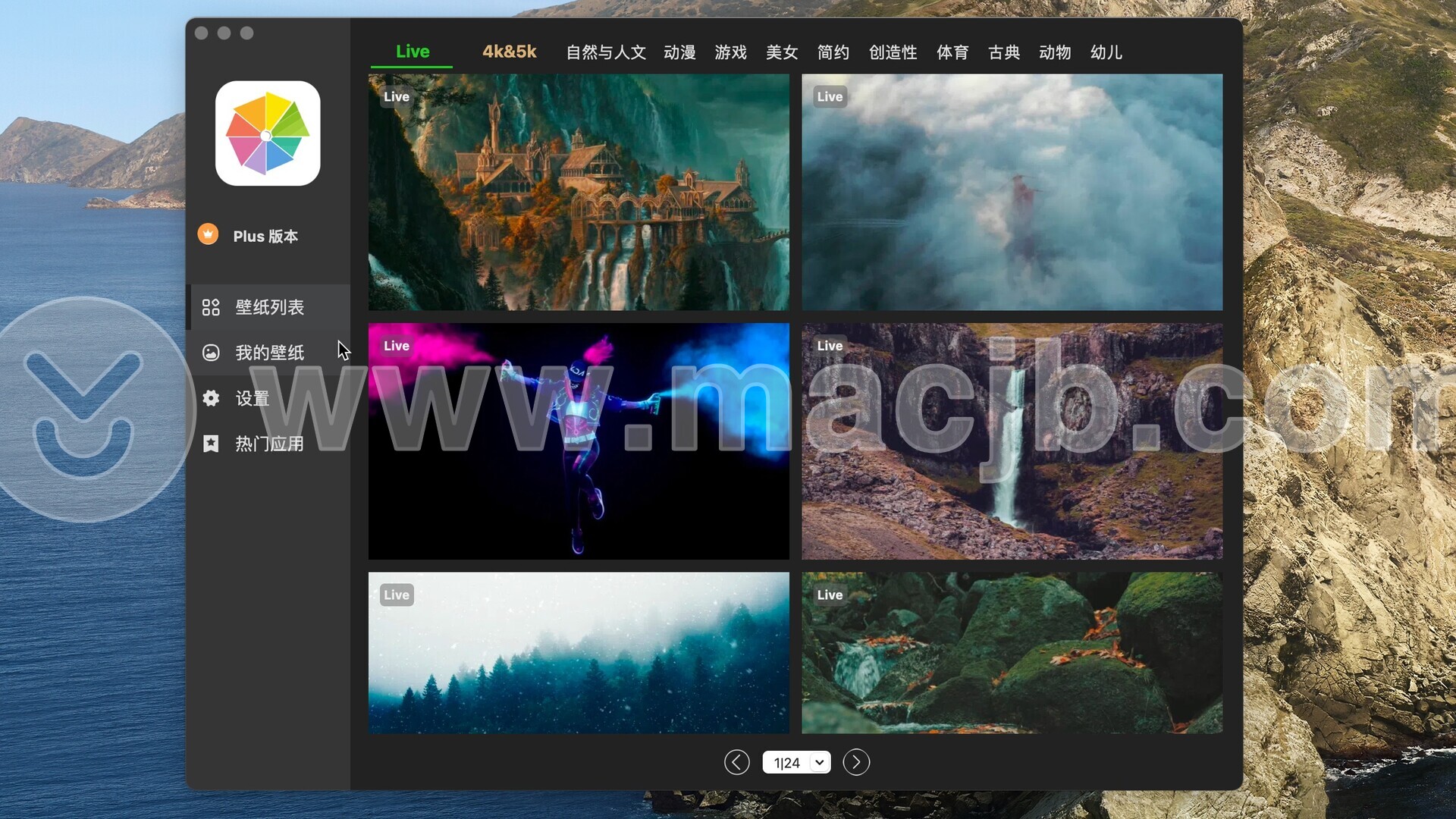This screenshot has width=1456, height=819.
Task: Click the orange crown Plus icon
Action: tap(208, 234)
